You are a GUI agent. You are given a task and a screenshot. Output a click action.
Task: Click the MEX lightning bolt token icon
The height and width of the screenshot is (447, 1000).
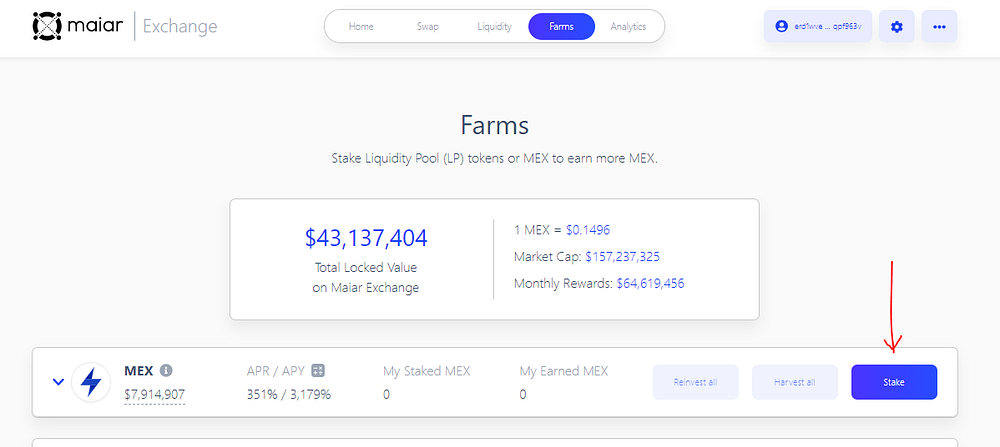(x=91, y=382)
